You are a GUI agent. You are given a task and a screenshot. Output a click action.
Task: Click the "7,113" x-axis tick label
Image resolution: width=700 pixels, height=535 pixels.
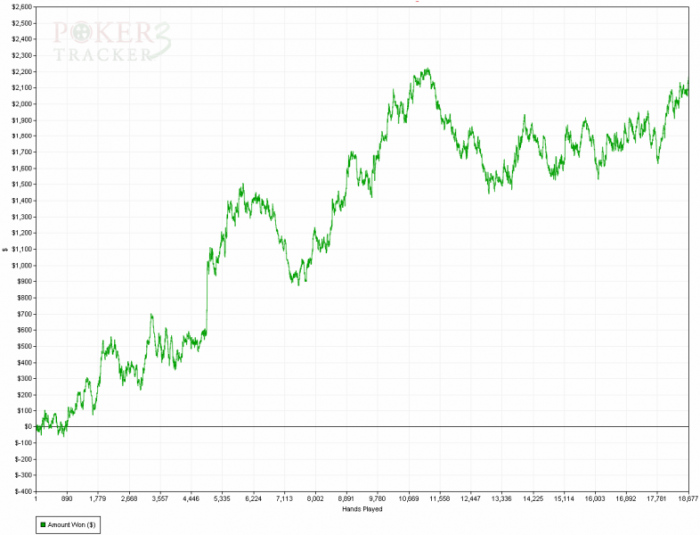pyautogui.click(x=284, y=498)
